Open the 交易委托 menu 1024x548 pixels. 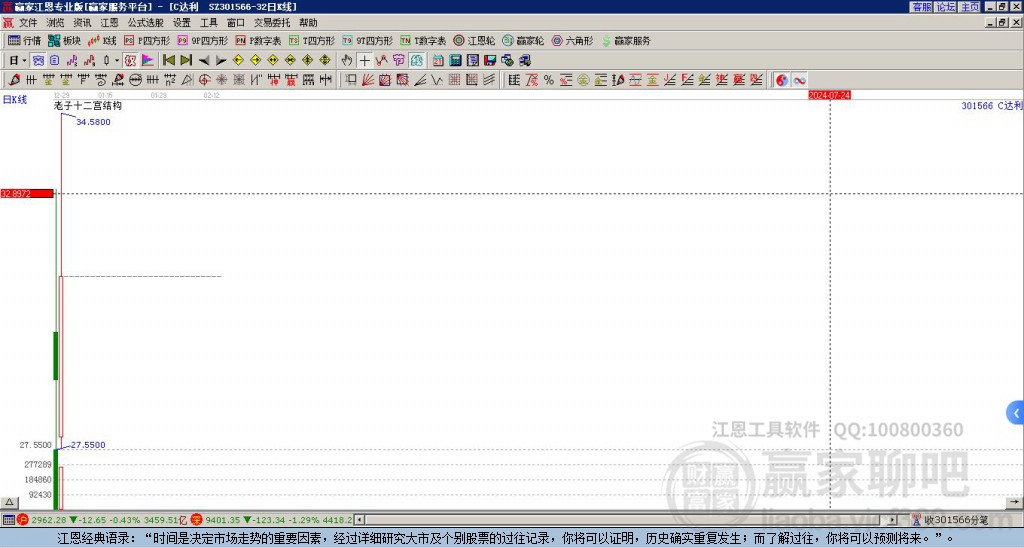pos(272,23)
